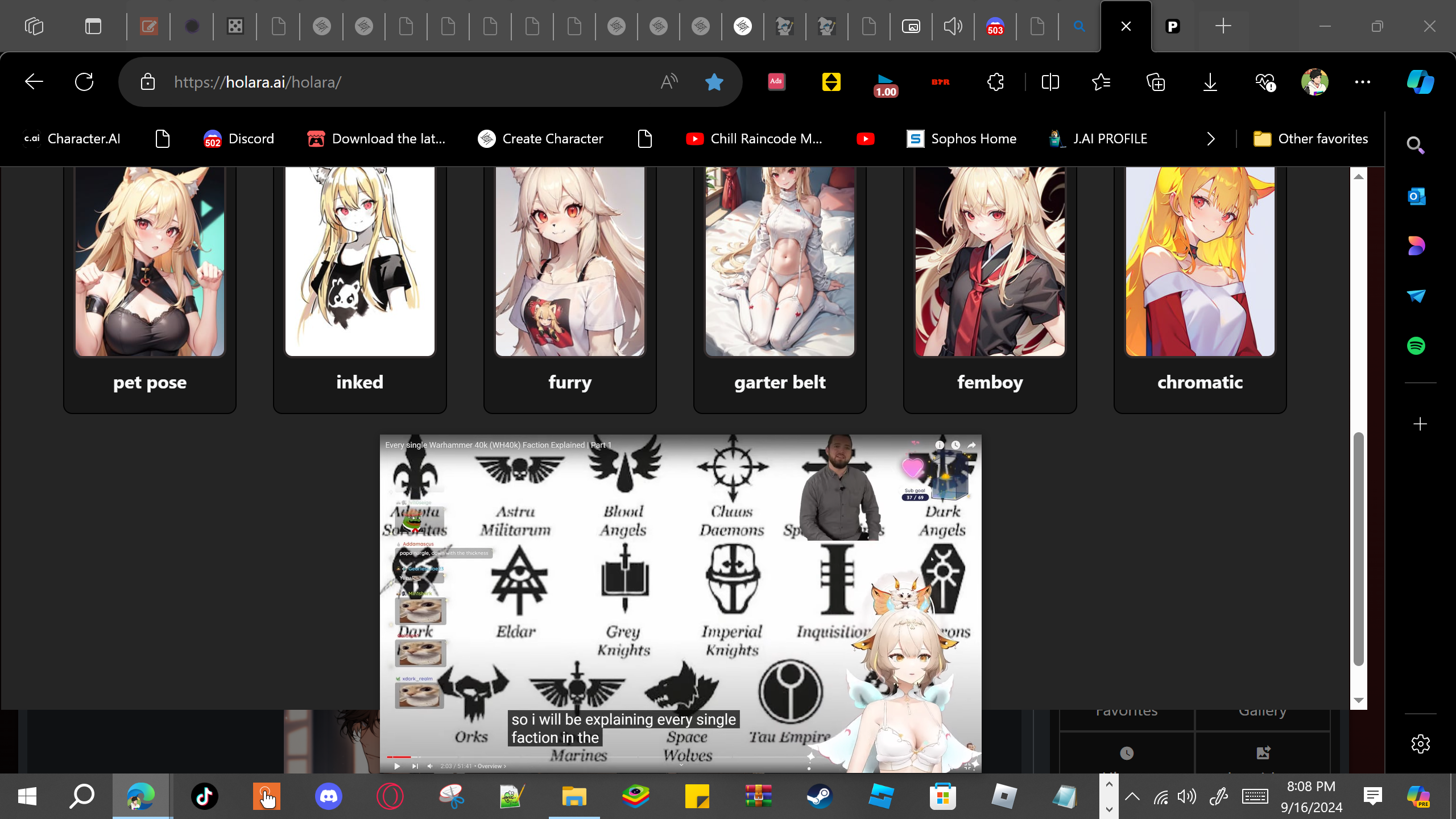Open the Character.AI bookmark
1456x819 pixels.
[72, 139]
